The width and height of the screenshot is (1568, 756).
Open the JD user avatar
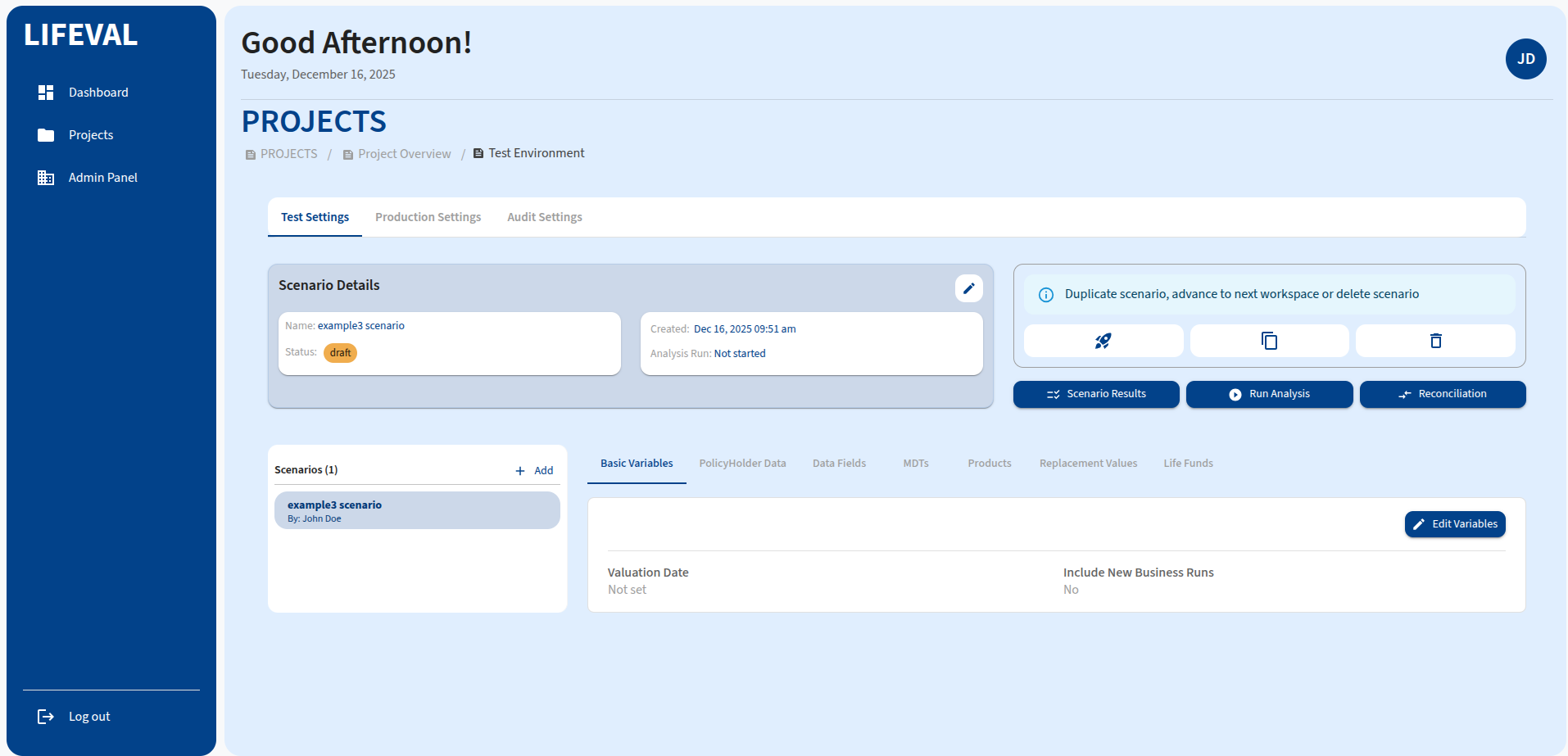click(1525, 59)
